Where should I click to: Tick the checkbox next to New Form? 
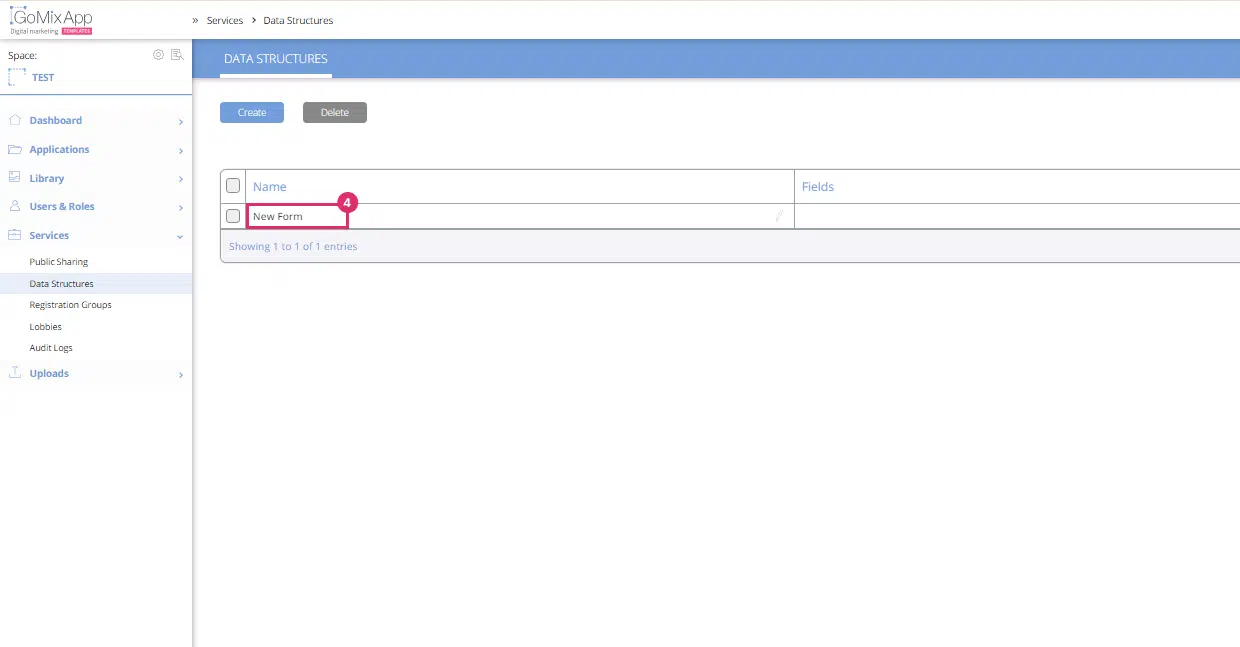tap(232, 215)
